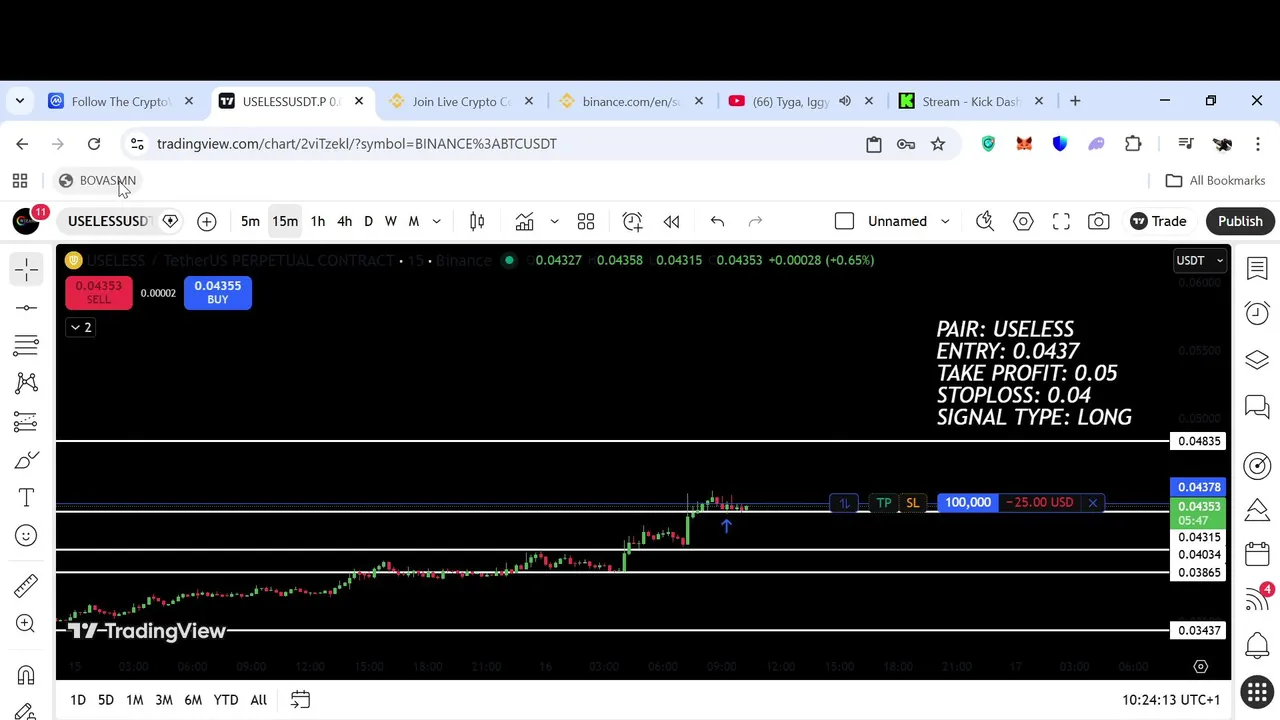Open the Indicators menu
This screenshot has width=1280, height=720.
pyautogui.click(x=524, y=221)
